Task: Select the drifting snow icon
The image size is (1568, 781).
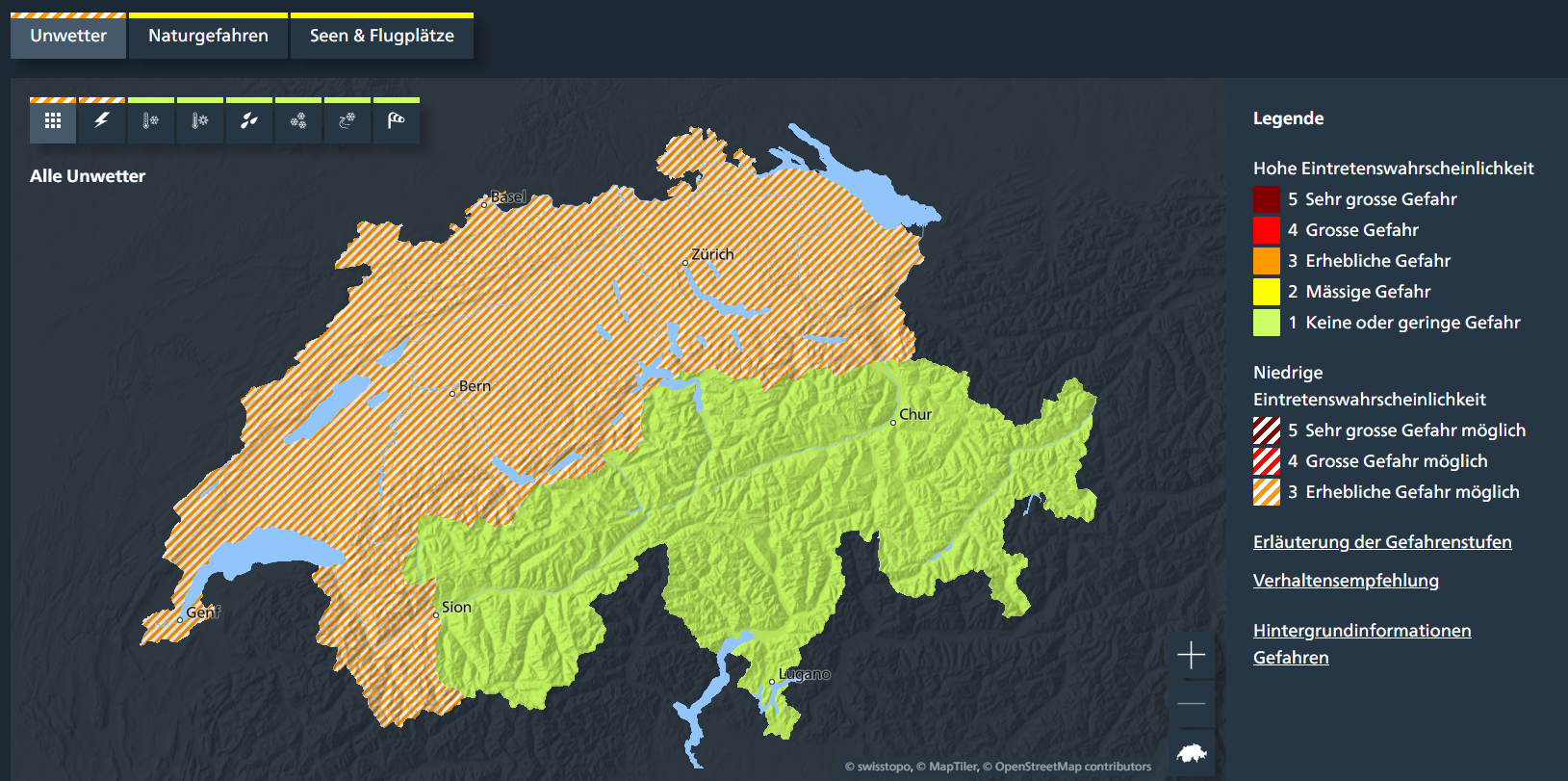Action: coord(347,121)
